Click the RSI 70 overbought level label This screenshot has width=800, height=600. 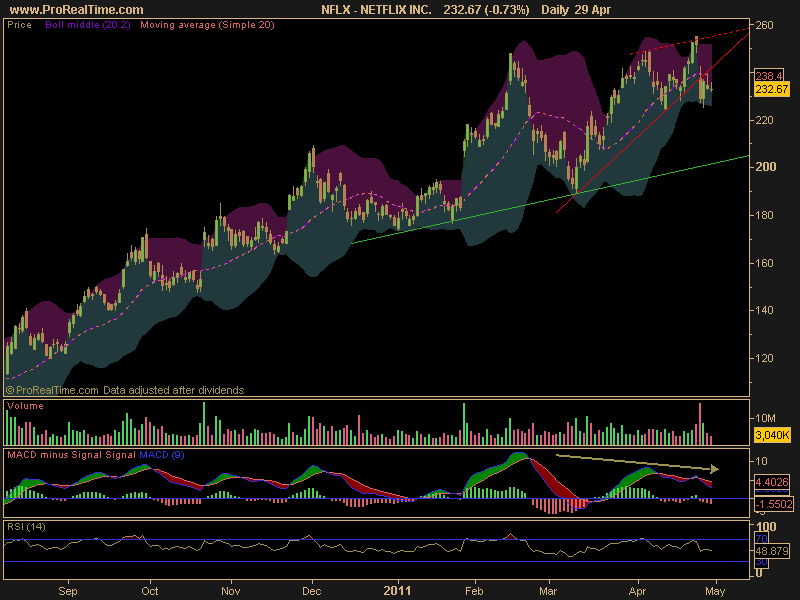(x=761, y=539)
